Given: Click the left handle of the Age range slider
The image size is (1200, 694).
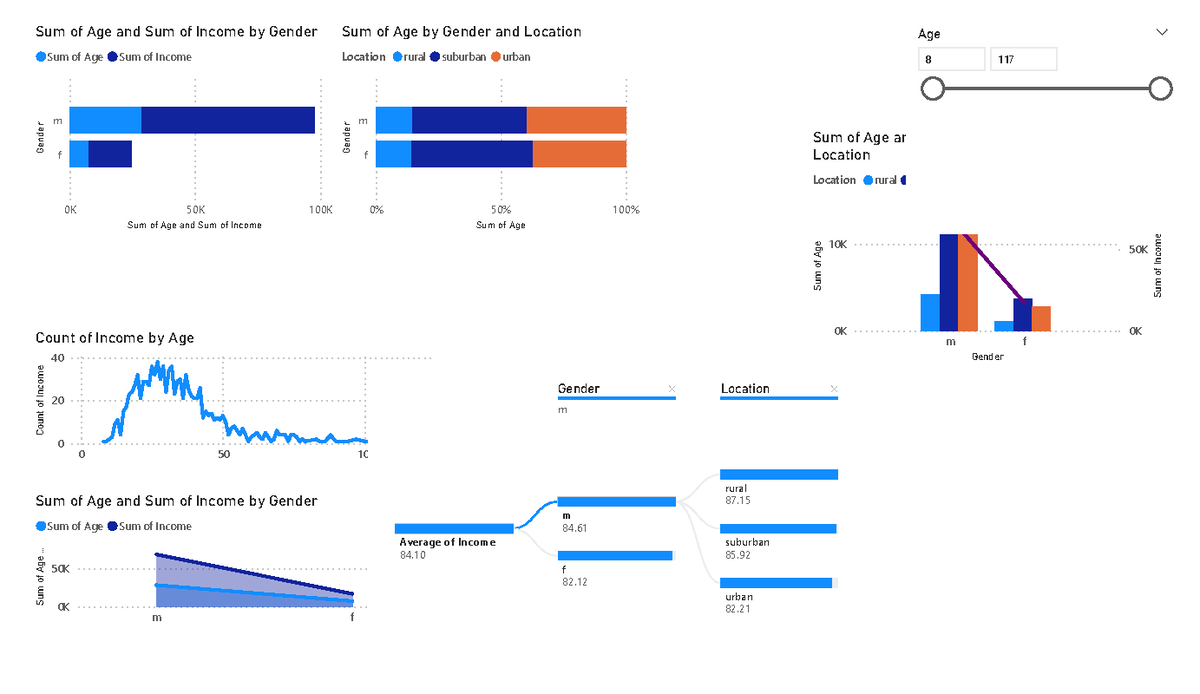Looking at the screenshot, I should pyautogui.click(x=932, y=88).
